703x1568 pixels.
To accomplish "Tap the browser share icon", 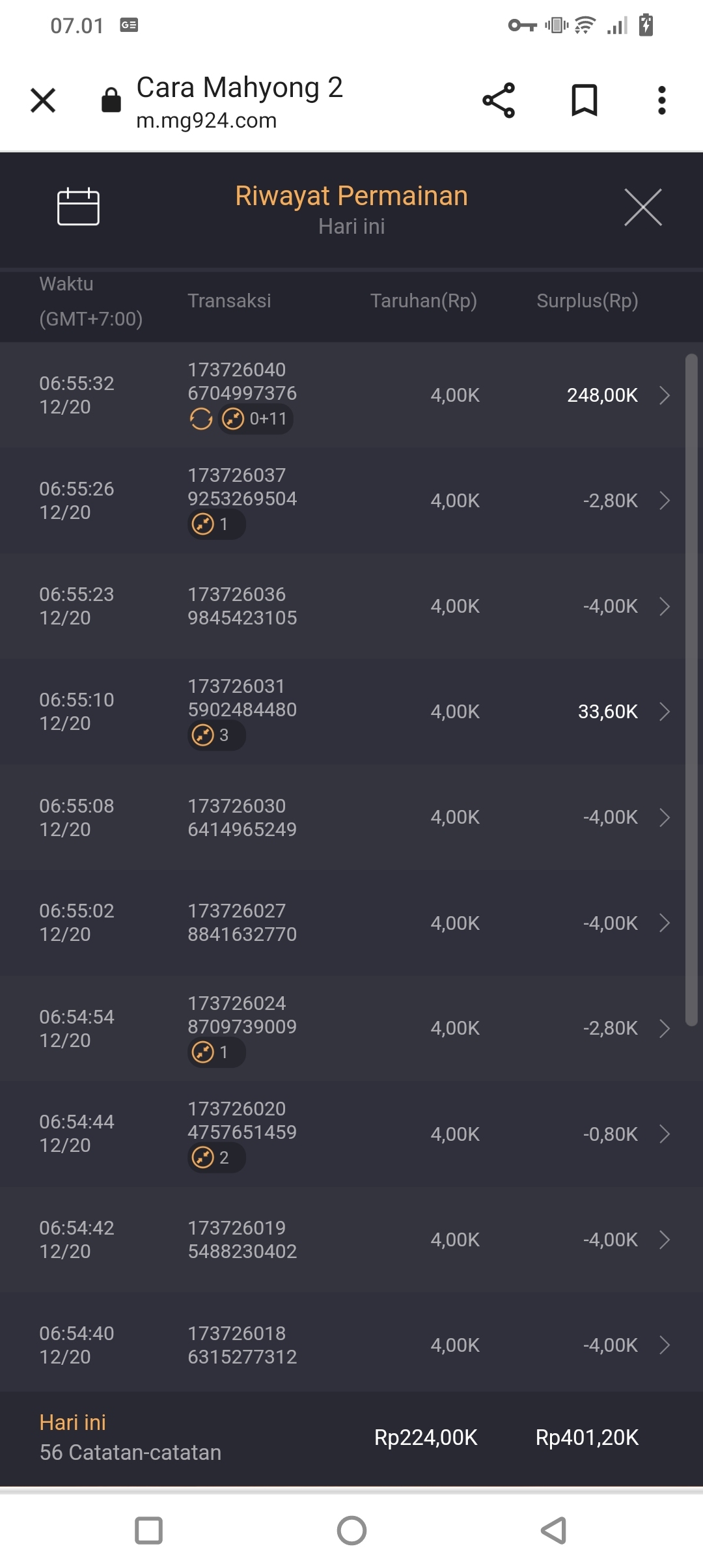I will pyautogui.click(x=499, y=101).
